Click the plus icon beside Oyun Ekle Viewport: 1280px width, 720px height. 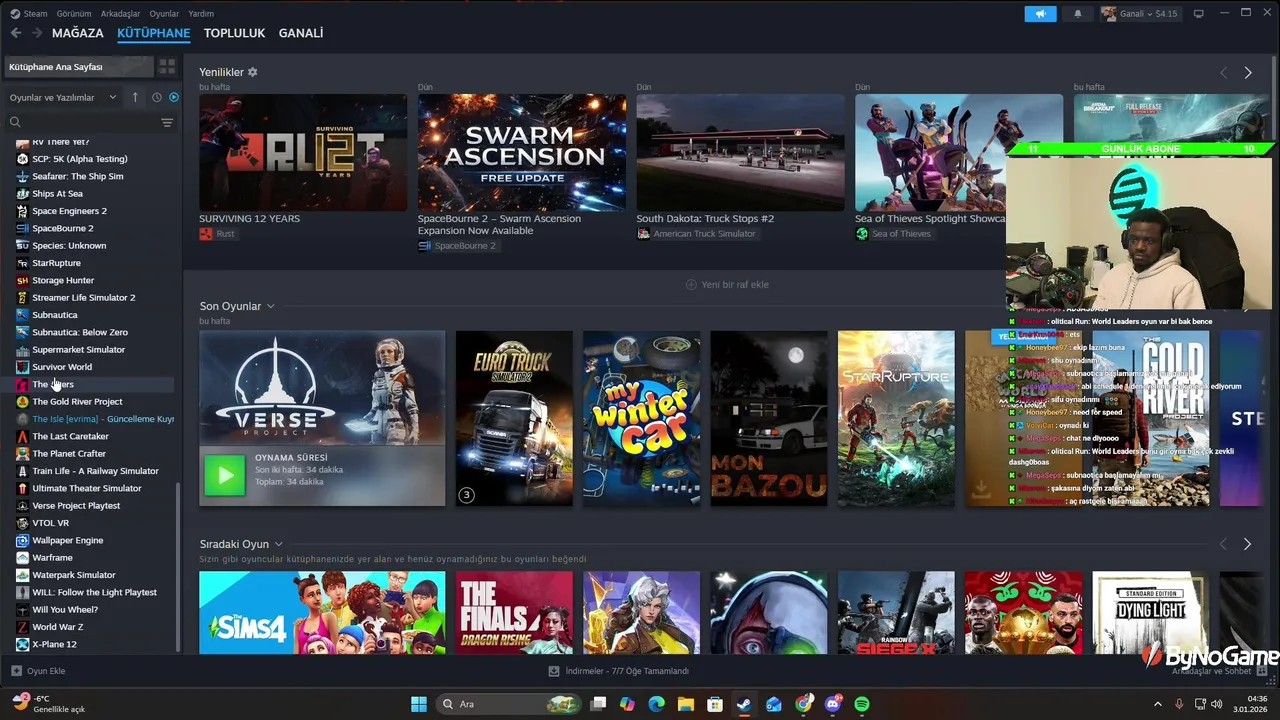(16, 671)
